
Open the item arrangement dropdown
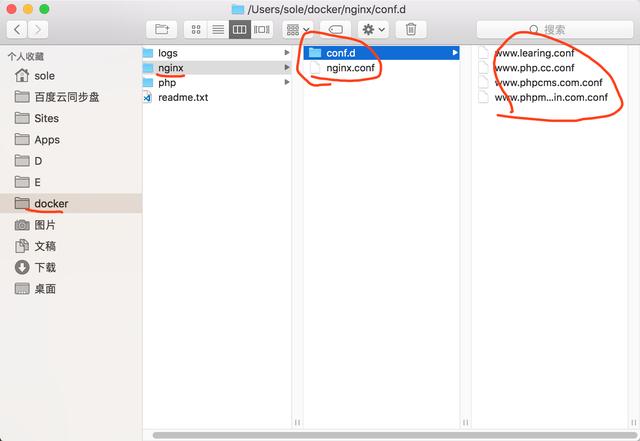298,29
